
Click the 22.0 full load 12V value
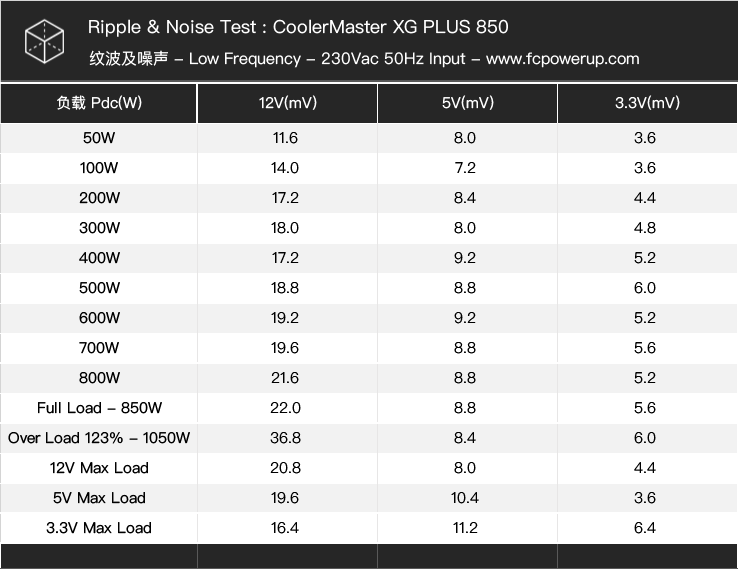click(x=285, y=408)
